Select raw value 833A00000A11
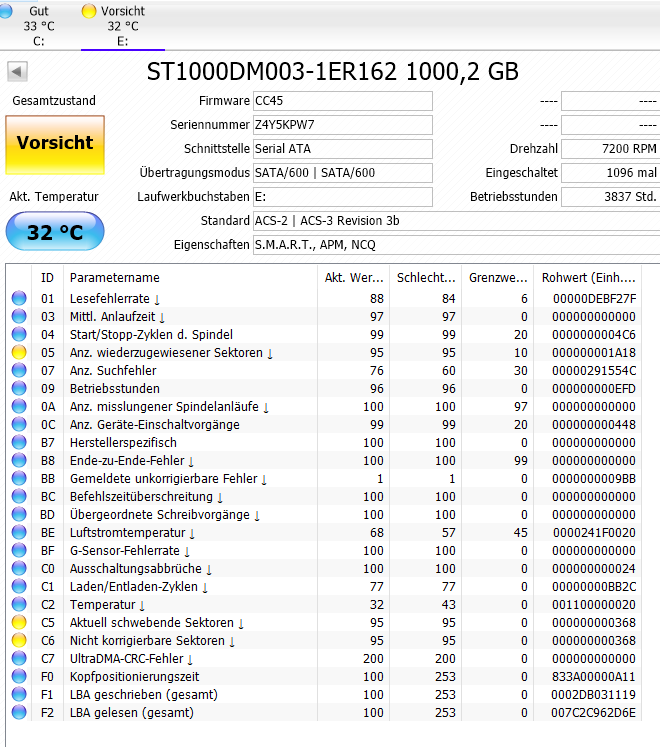This screenshot has width=660, height=747. point(594,676)
